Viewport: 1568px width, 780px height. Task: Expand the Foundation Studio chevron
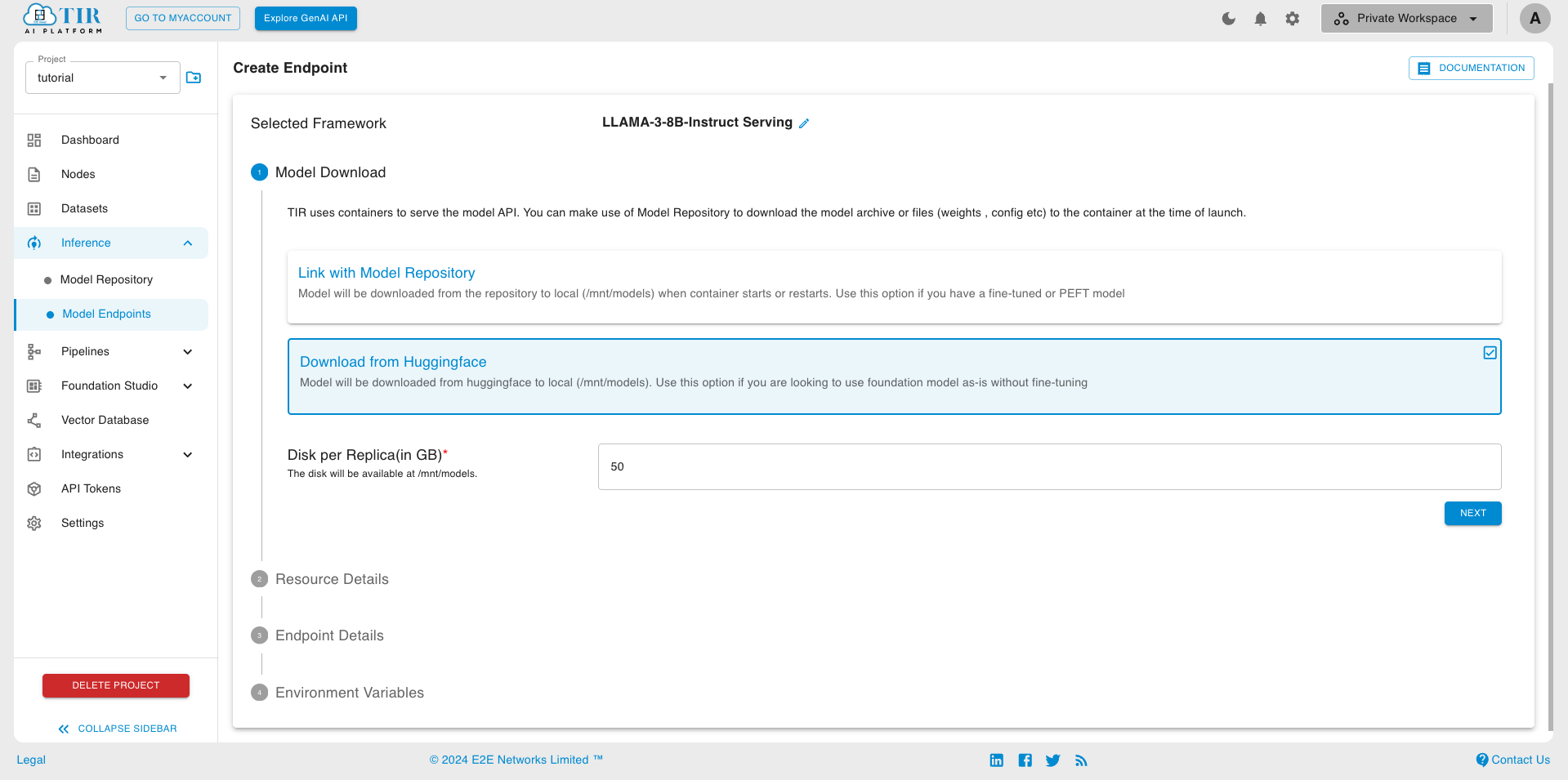[188, 386]
